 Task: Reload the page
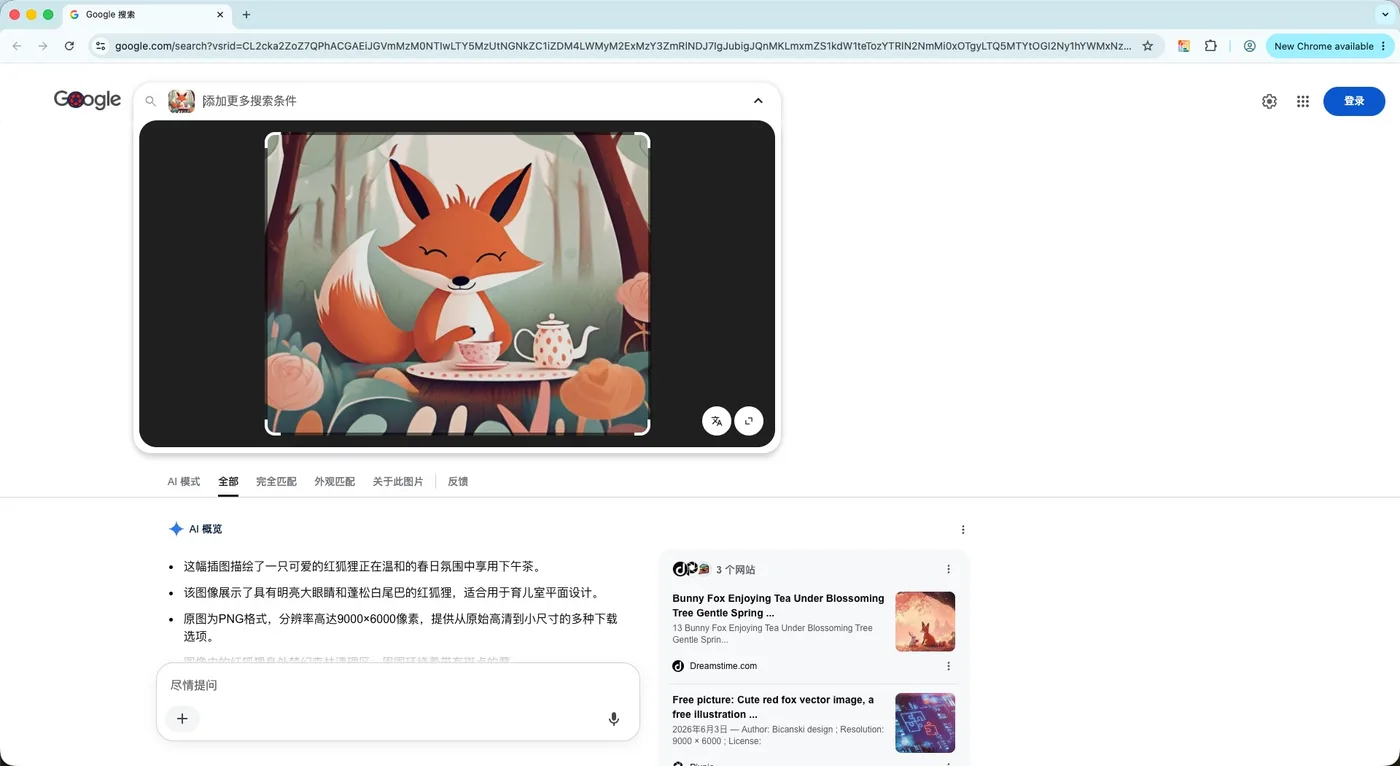tap(69, 46)
